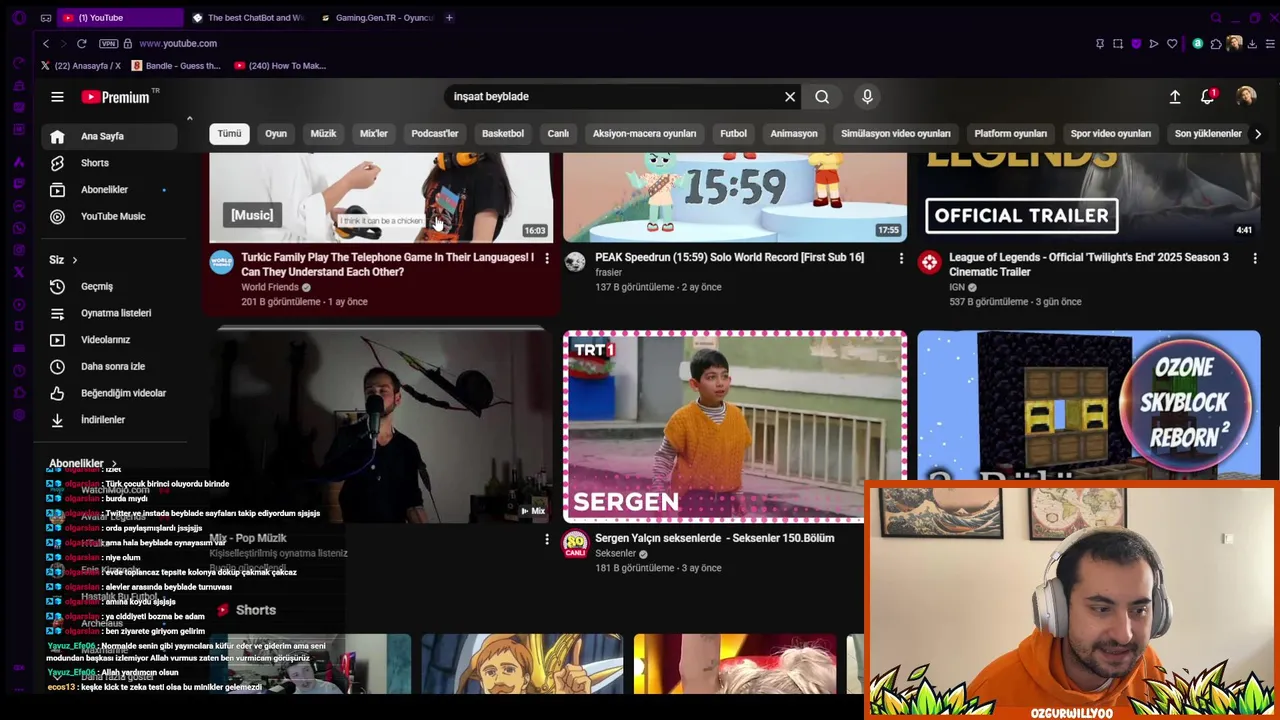Click the magnifier search button
Viewport: 1280px width, 720px height.
(822, 97)
